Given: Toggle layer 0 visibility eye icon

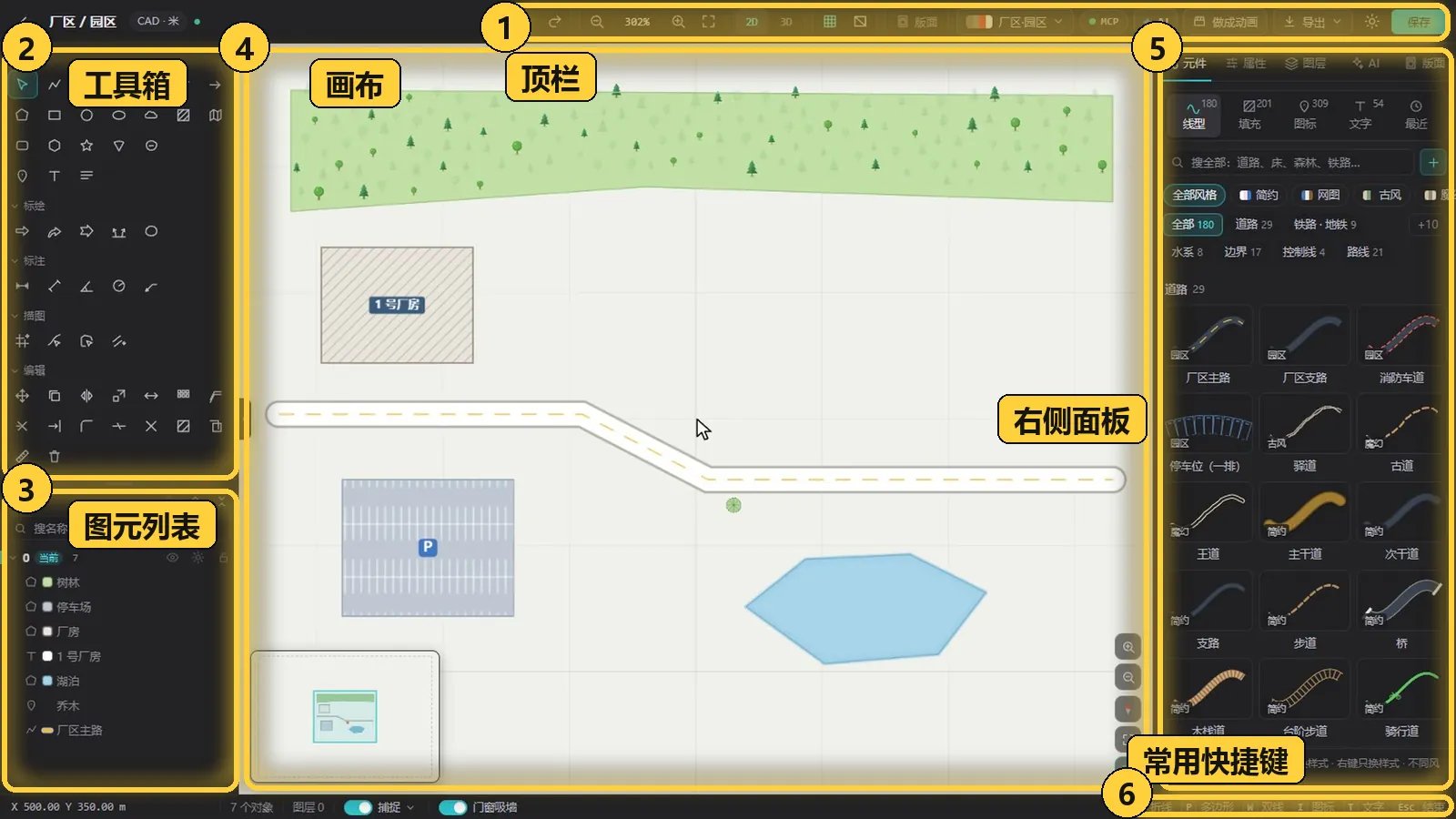Looking at the screenshot, I should coord(172,558).
